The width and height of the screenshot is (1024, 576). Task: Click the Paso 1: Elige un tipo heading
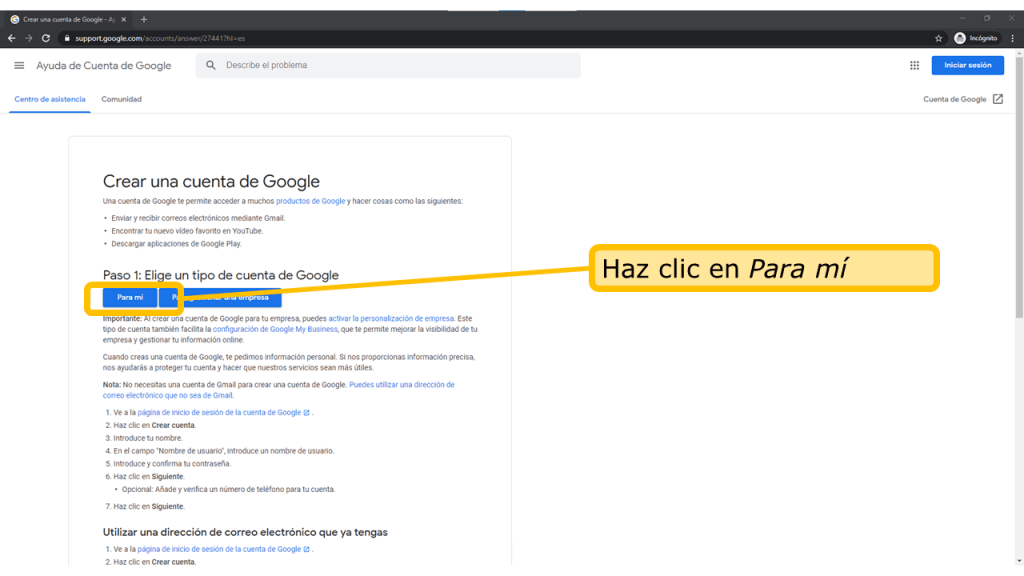click(221, 275)
